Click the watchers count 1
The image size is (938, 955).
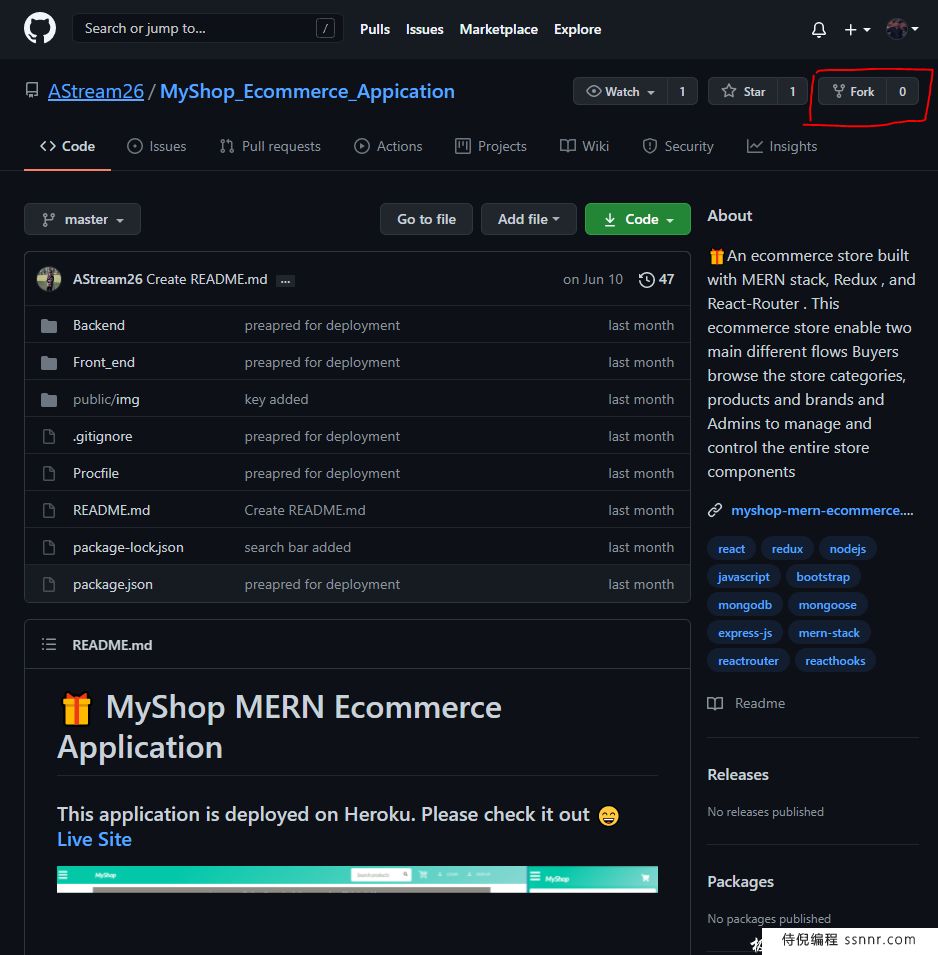[x=682, y=91]
